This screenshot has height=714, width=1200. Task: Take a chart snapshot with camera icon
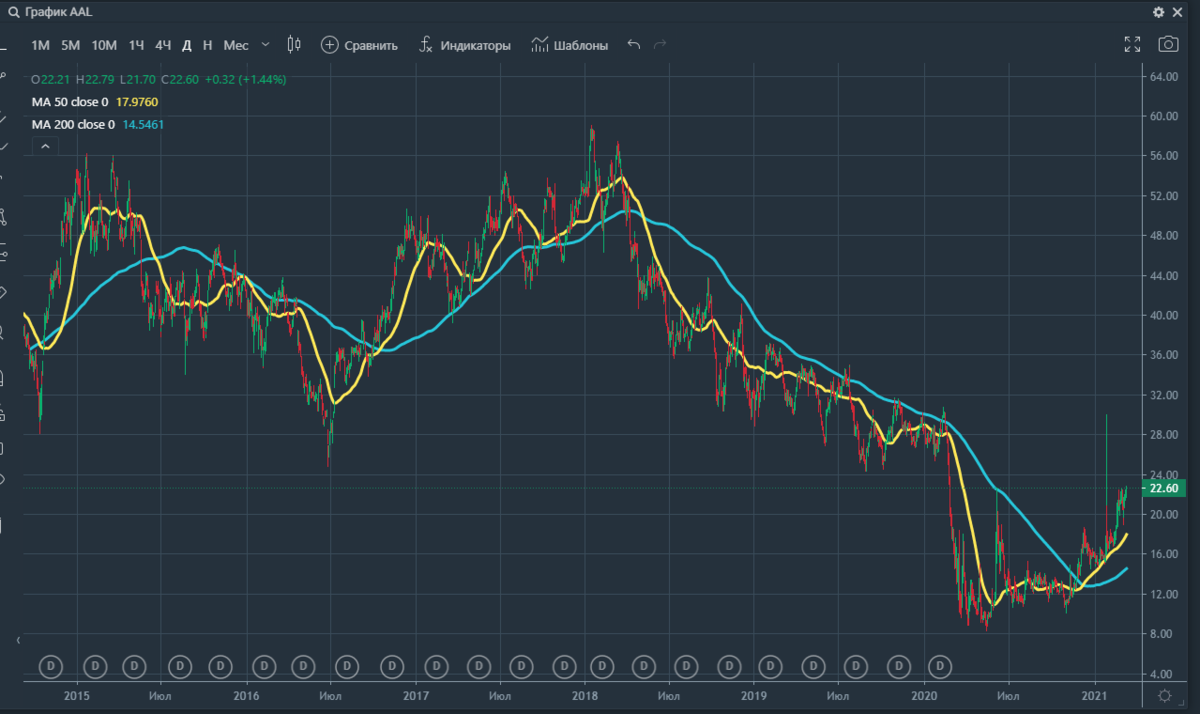point(1167,44)
